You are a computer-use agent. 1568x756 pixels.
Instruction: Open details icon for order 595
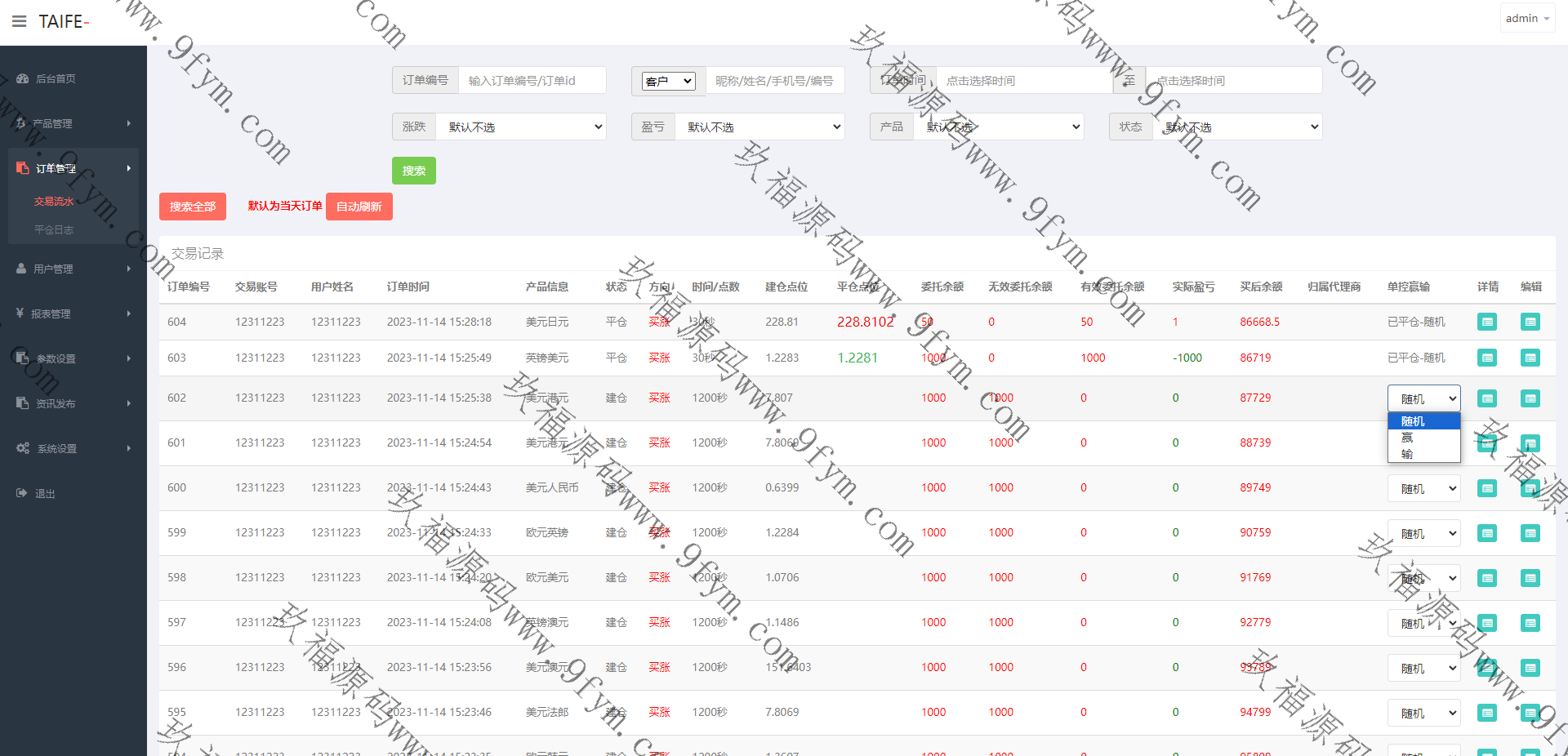point(1487,713)
